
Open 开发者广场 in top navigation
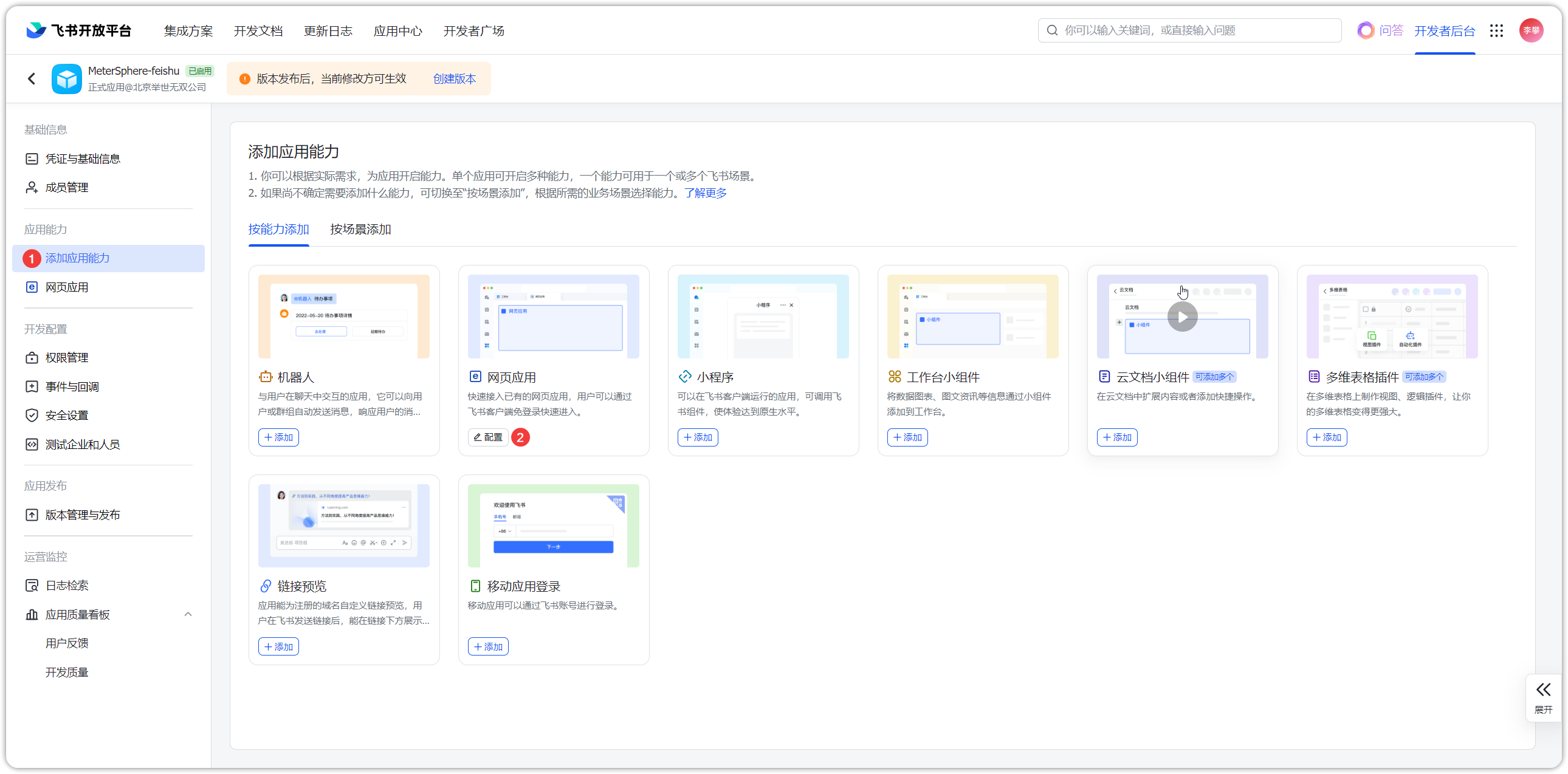[473, 30]
